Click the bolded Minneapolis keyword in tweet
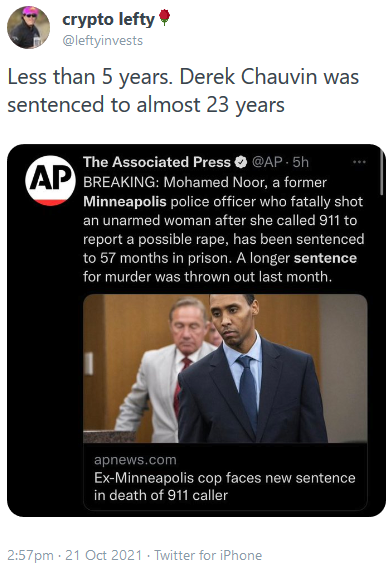This screenshot has width=392, height=570. point(125,202)
